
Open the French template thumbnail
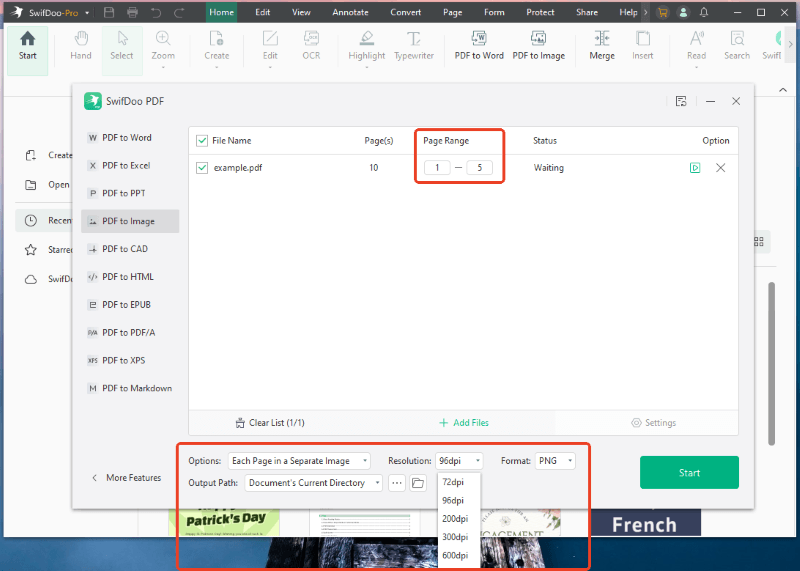(x=645, y=523)
